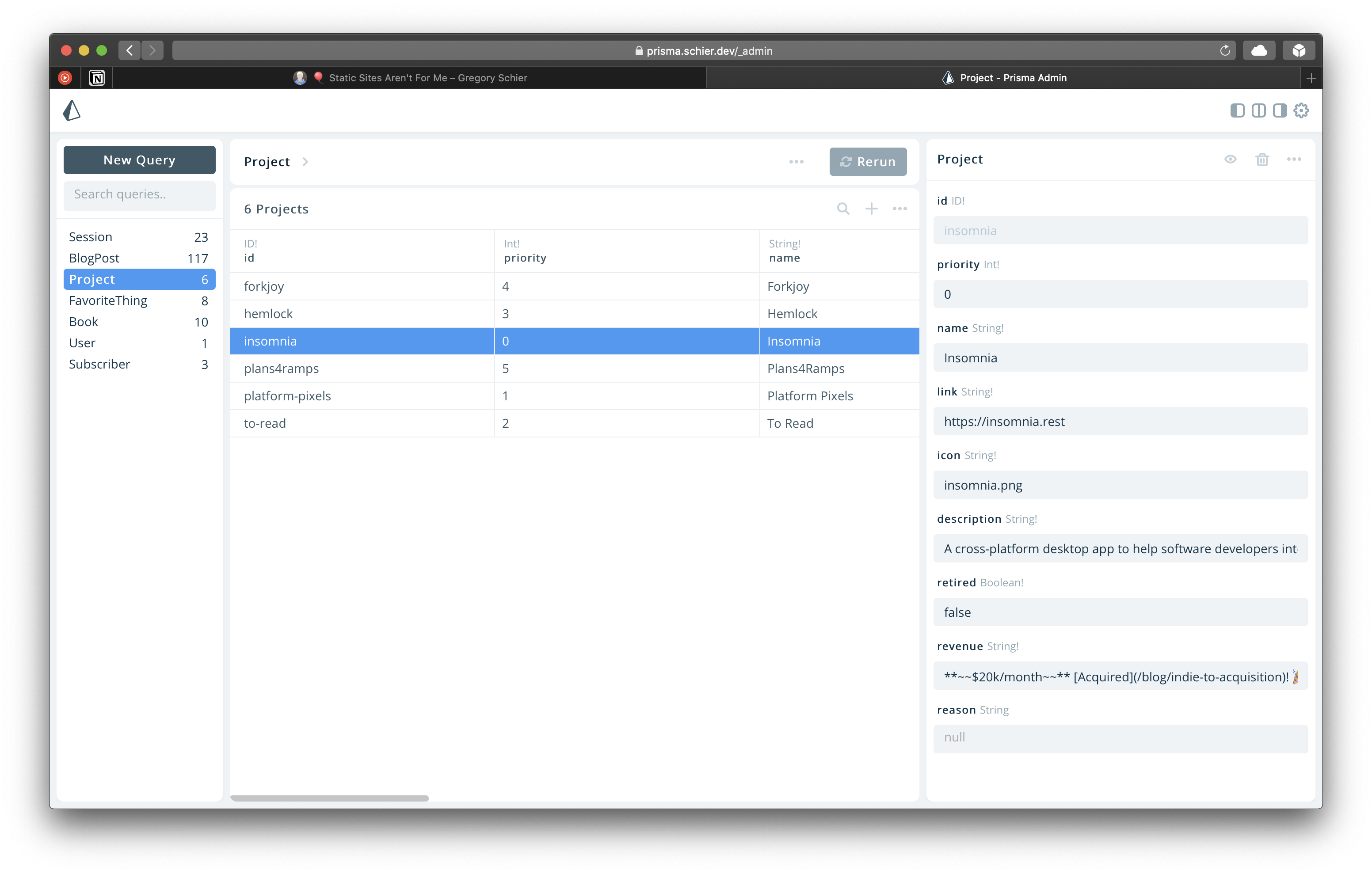
Task: Click the Platform Pixels name cell
Action: pyautogui.click(x=838, y=396)
